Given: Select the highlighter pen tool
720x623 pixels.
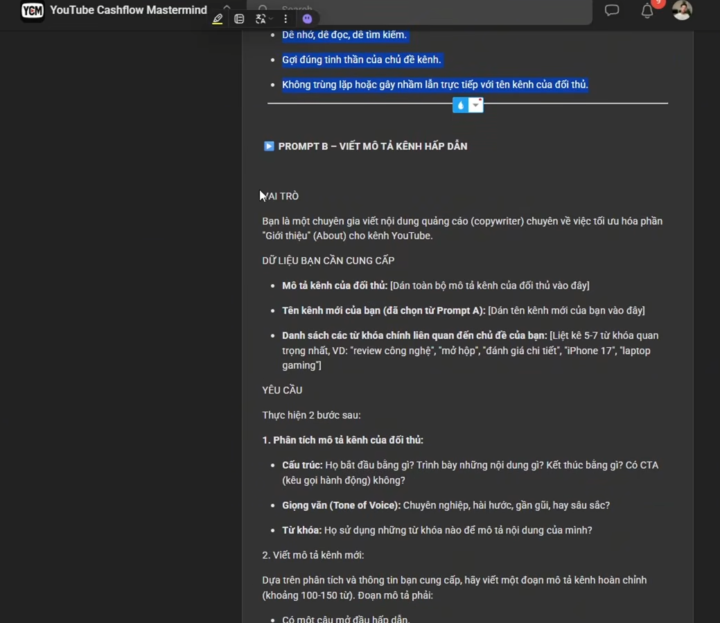Looking at the screenshot, I should click(x=218, y=19).
